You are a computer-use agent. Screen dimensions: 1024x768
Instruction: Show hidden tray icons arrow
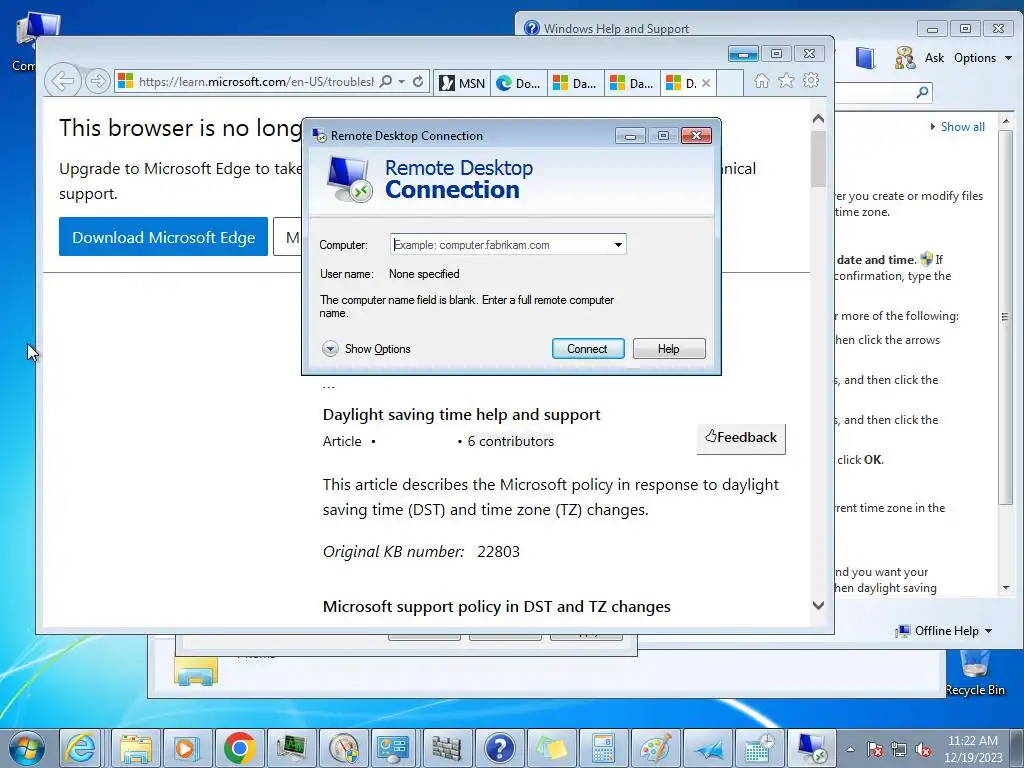click(850, 749)
